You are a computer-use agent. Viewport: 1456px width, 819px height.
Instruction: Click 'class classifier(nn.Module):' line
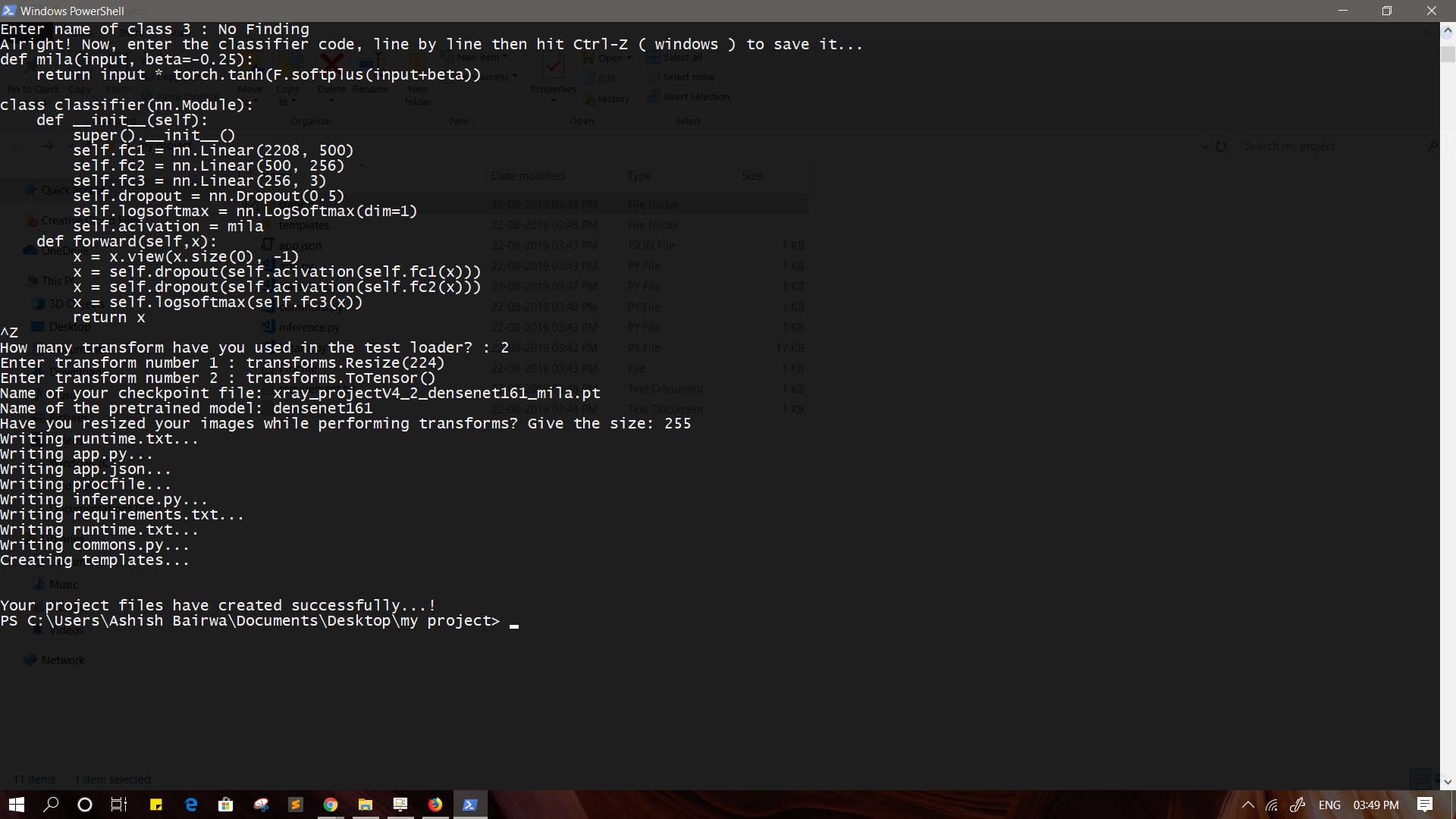click(x=127, y=105)
